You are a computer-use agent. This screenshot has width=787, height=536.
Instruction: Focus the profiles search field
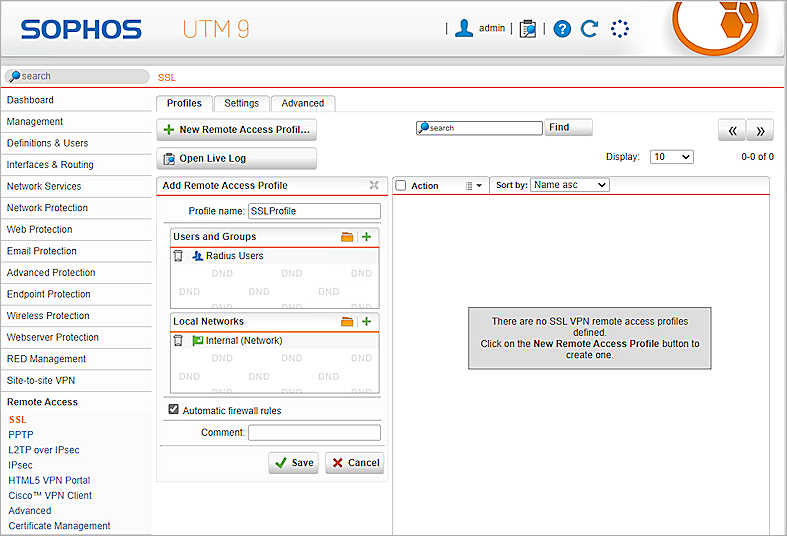click(x=479, y=128)
